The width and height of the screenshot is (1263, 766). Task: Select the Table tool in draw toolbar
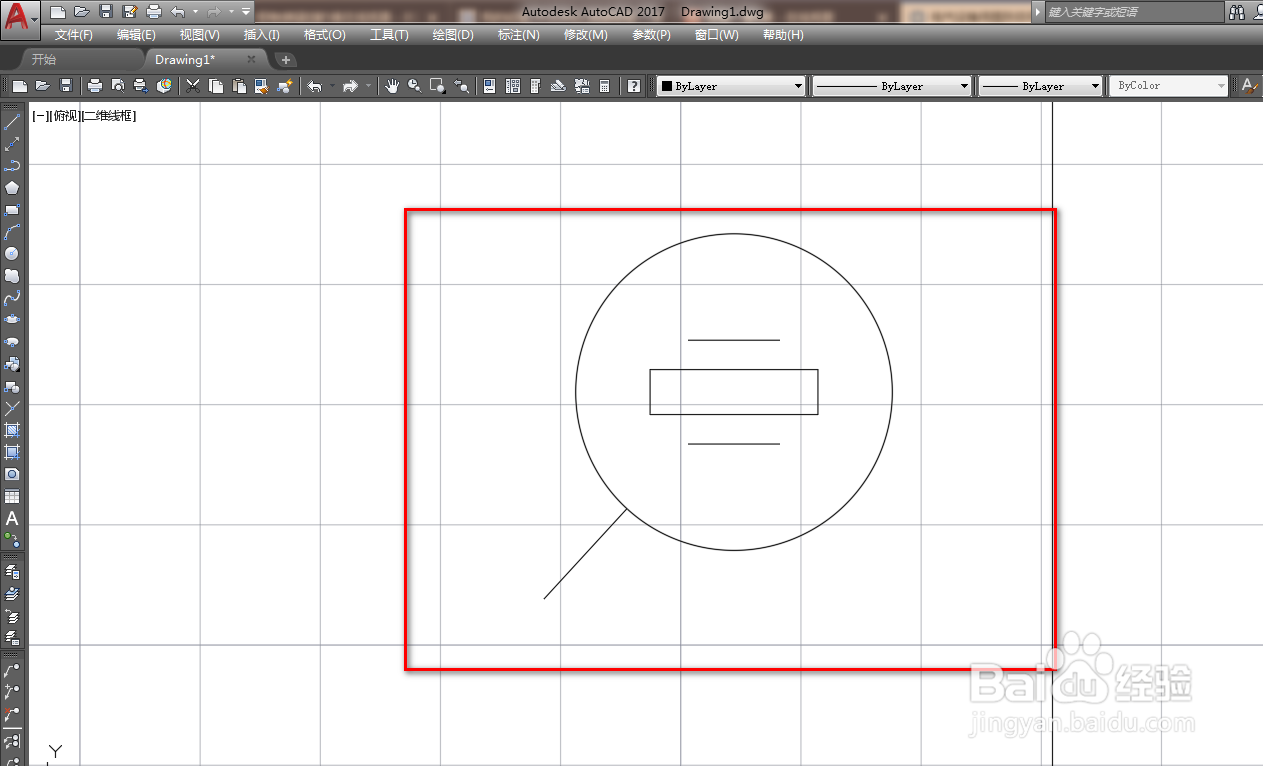coord(12,496)
